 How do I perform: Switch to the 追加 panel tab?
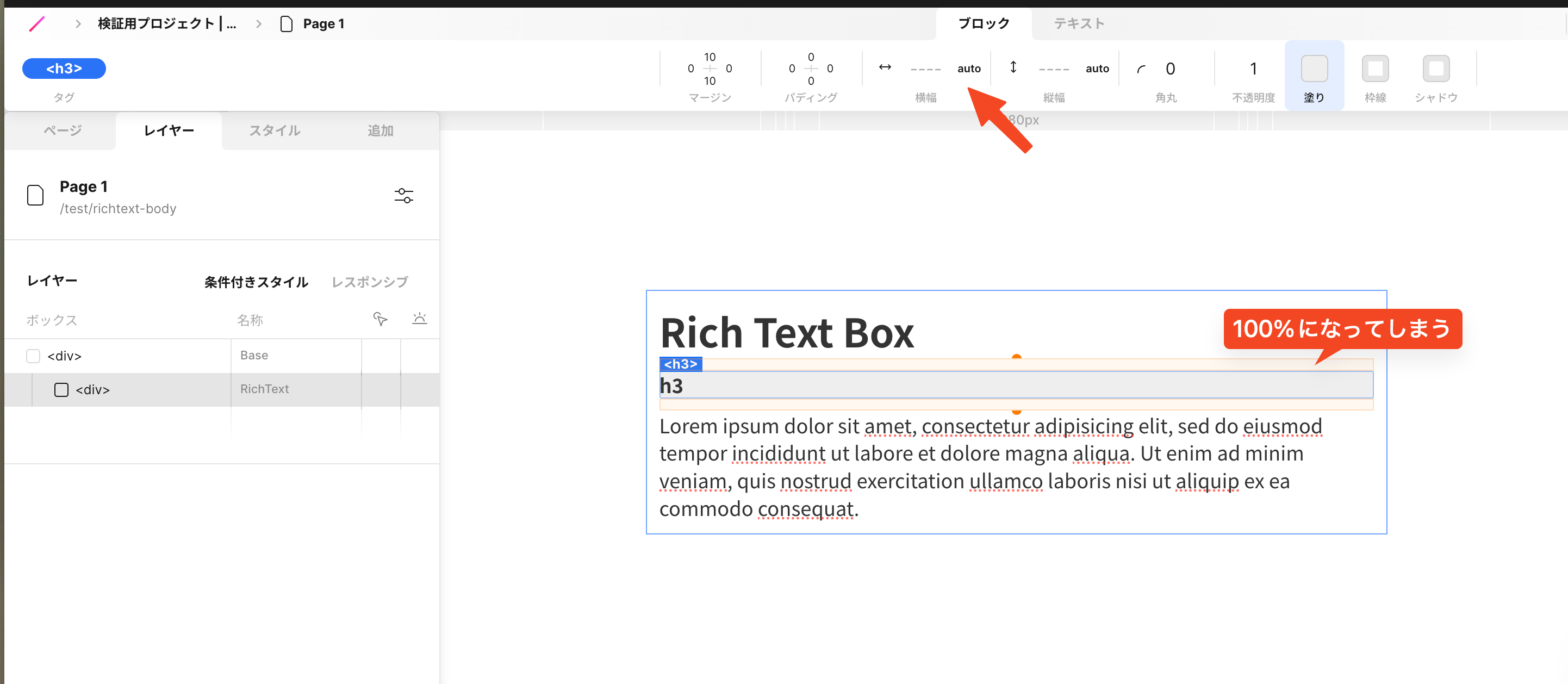381,130
